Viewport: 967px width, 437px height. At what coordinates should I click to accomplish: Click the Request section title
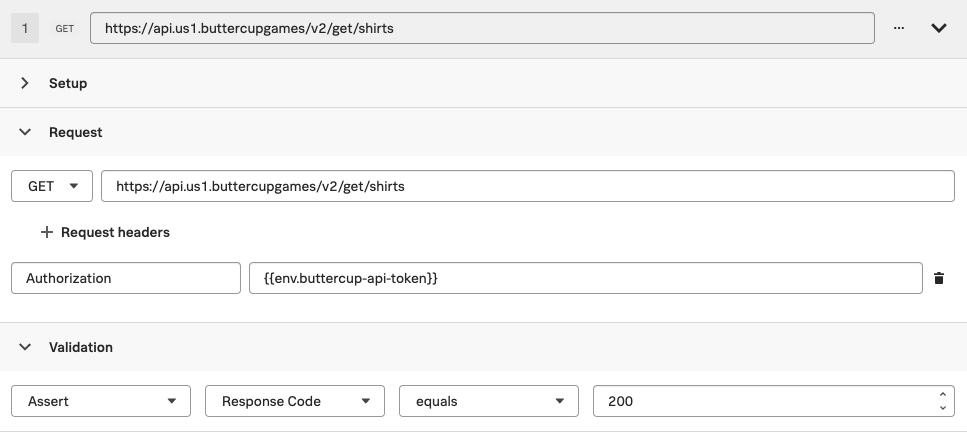click(x=75, y=132)
